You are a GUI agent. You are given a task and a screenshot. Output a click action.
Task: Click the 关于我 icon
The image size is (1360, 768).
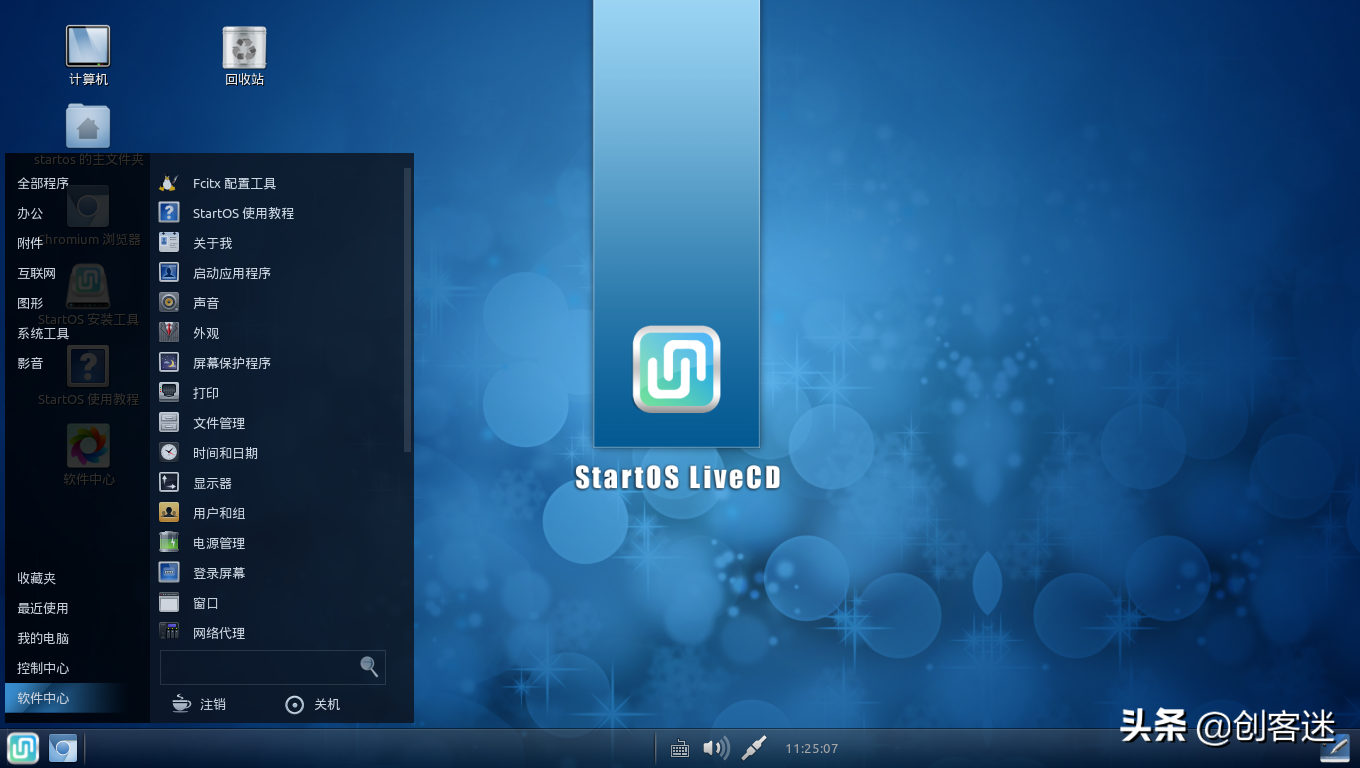click(x=169, y=243)
